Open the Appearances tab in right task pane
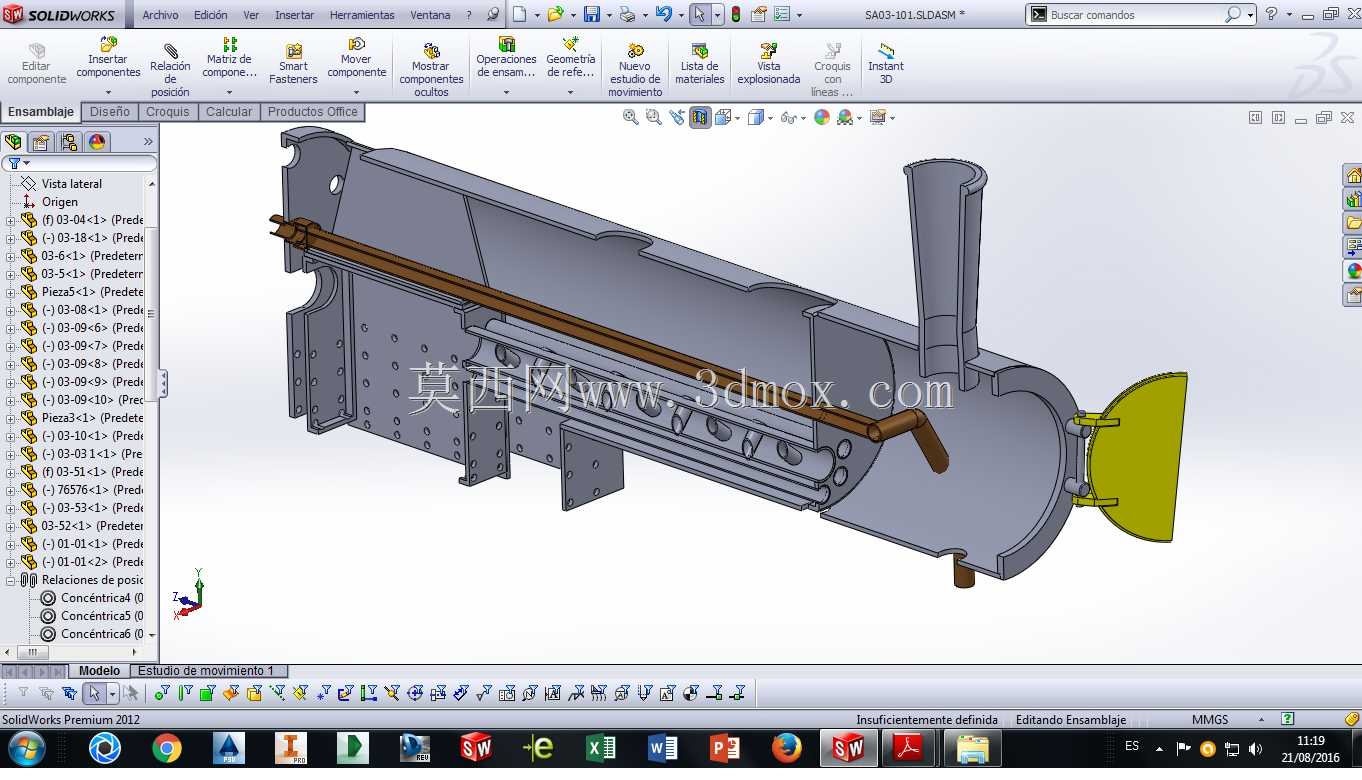The width and height of the screenshot is (1362, 780). (1353, 271)
